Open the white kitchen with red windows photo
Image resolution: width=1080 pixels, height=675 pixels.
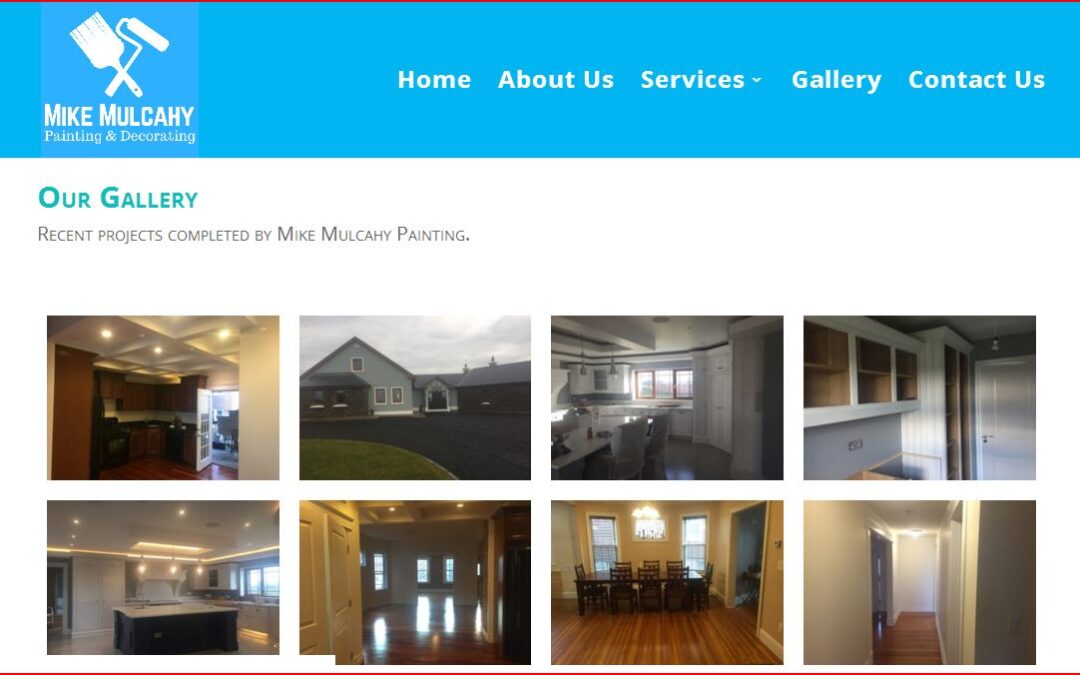pyautogui.click(x=667, y=397)
